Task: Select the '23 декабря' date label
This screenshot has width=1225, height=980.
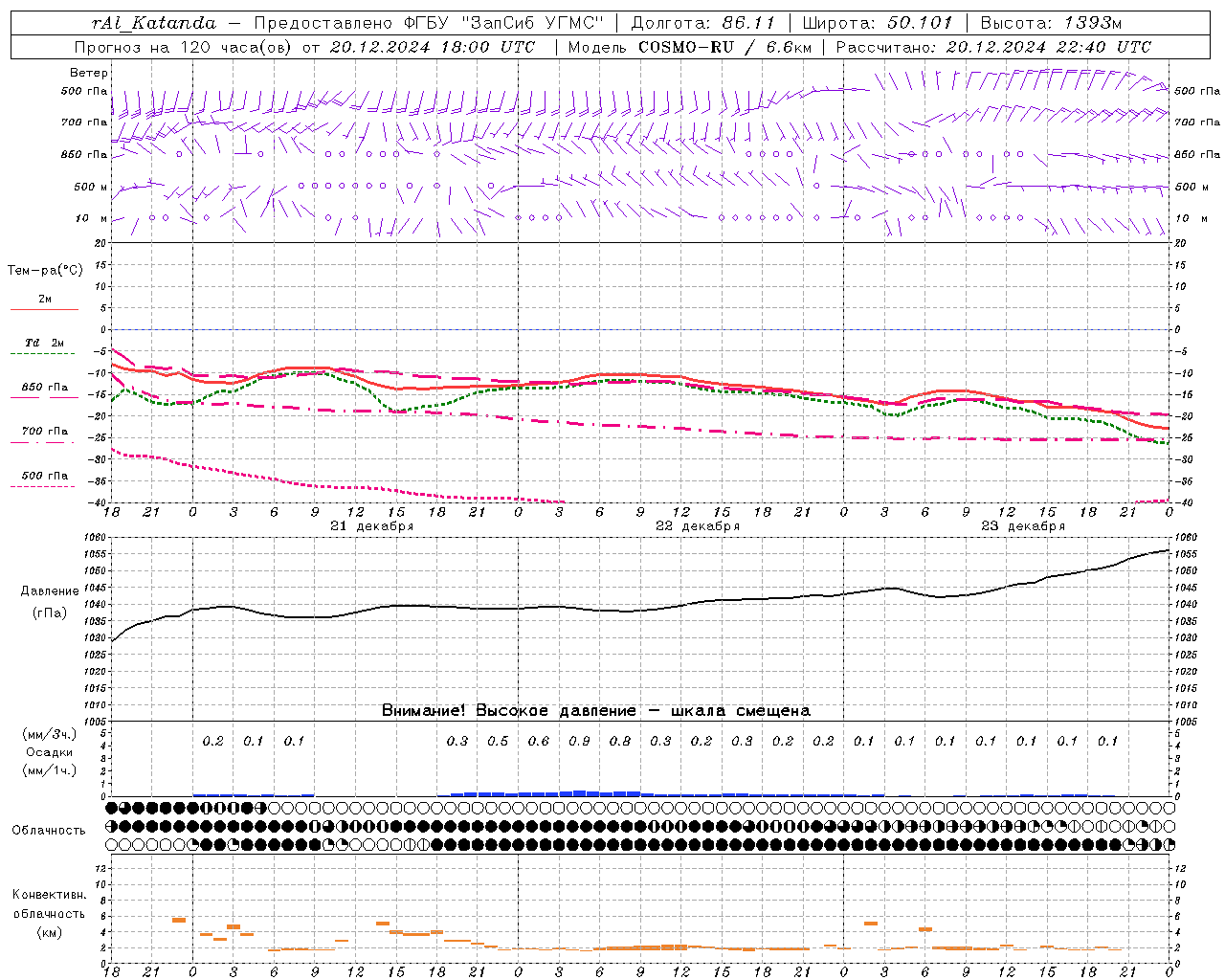Action: point(1023,526)
